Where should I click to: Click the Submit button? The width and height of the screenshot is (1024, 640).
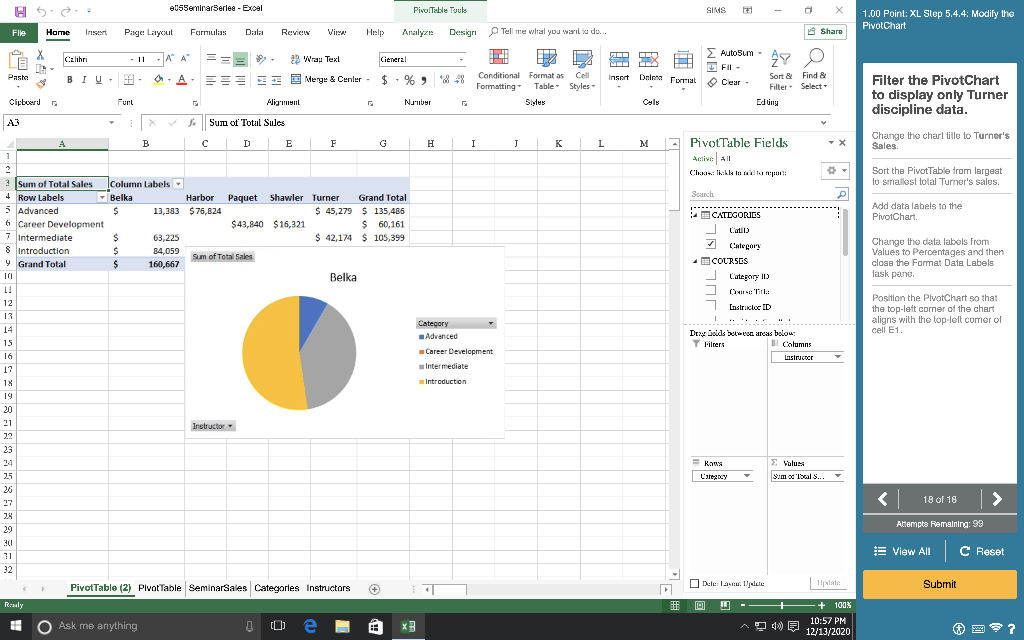(938, 584)
